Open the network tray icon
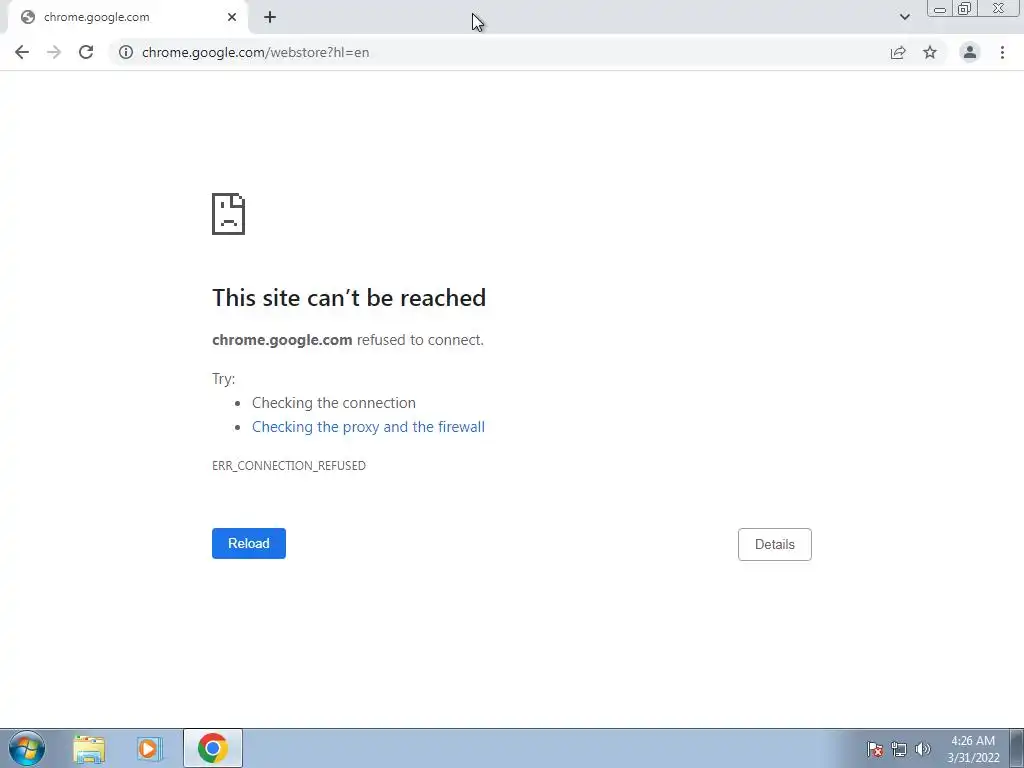 pyautogui.click(x=899, y=749)
